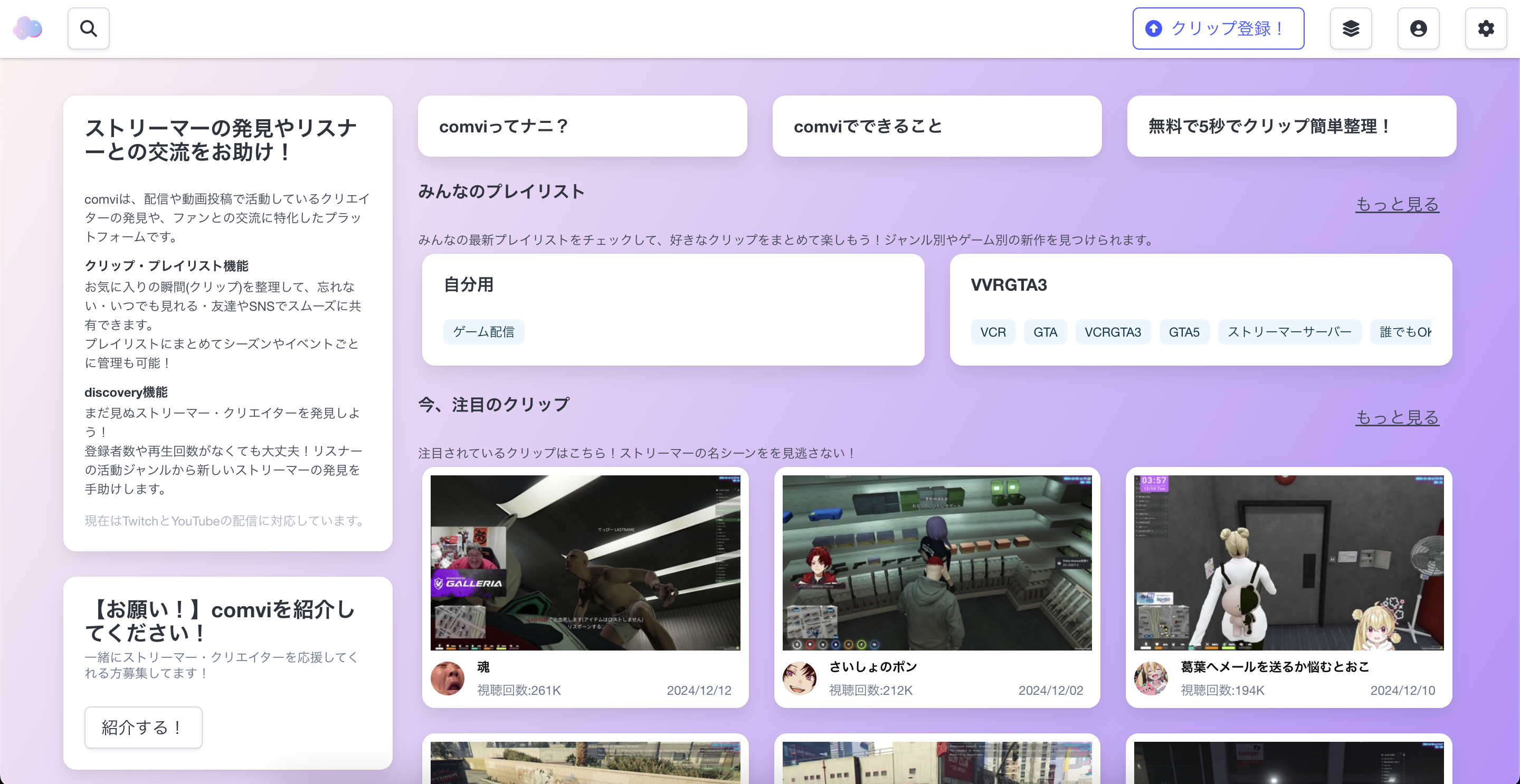
Task: Click the クリップ登録！ button
Action: (1217, 28)
